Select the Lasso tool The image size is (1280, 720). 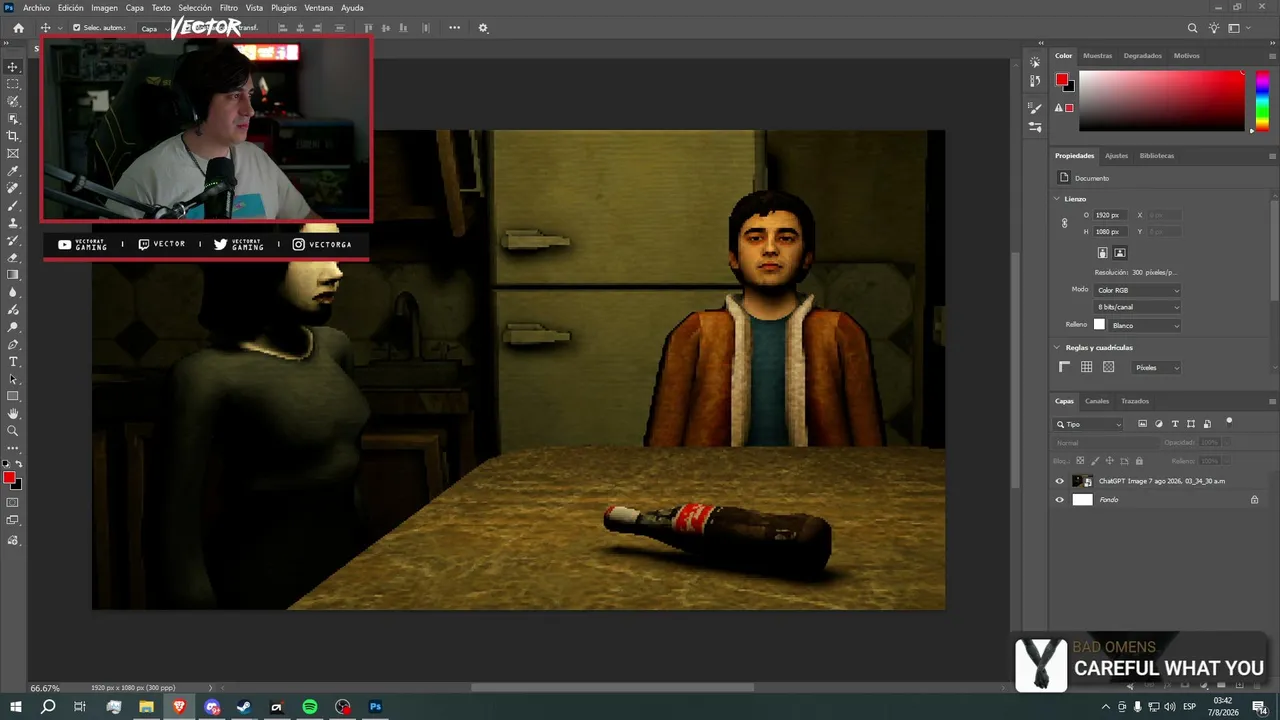click(x=13, y=101)
